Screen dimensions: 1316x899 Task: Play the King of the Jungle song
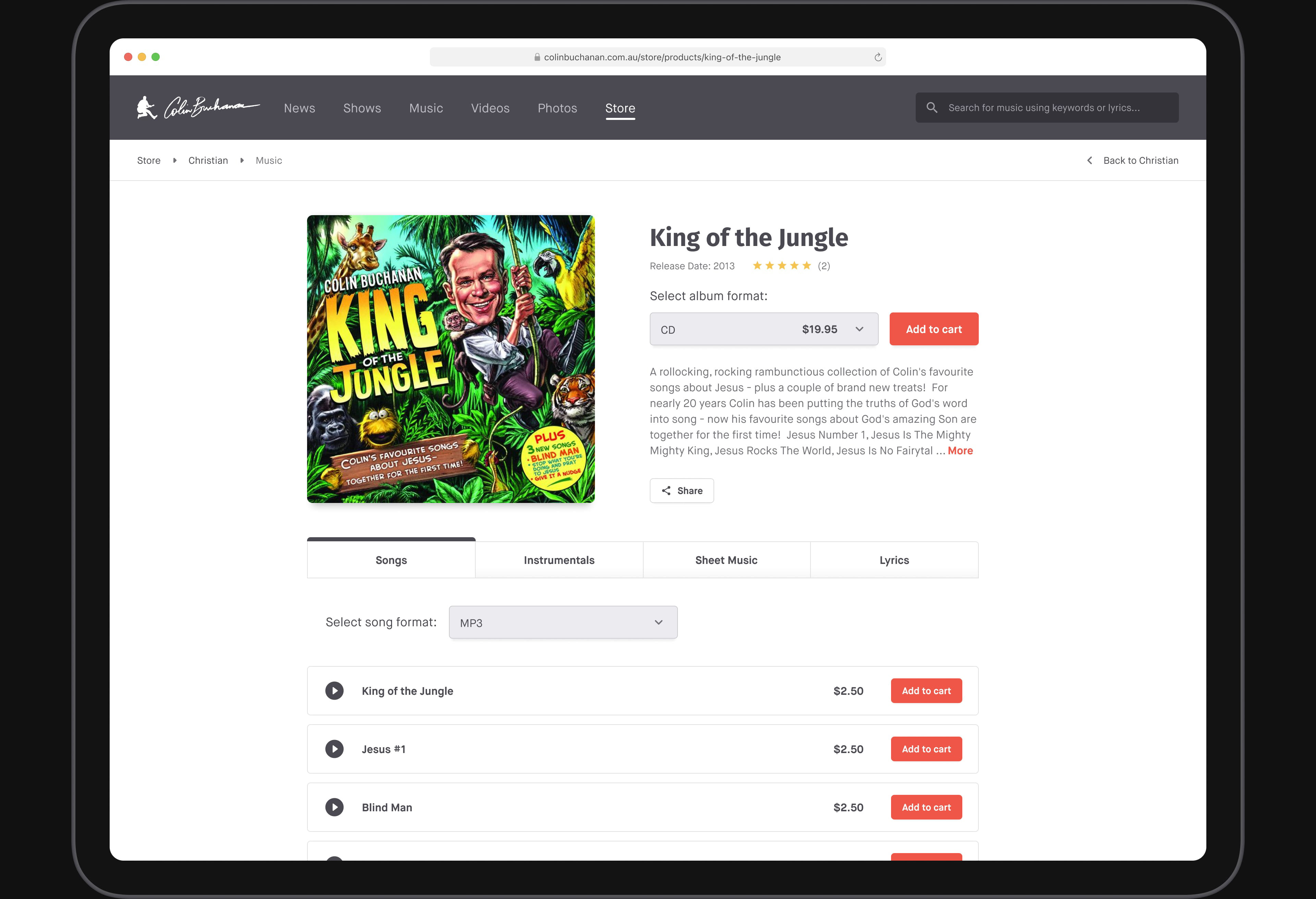point(334,691)
